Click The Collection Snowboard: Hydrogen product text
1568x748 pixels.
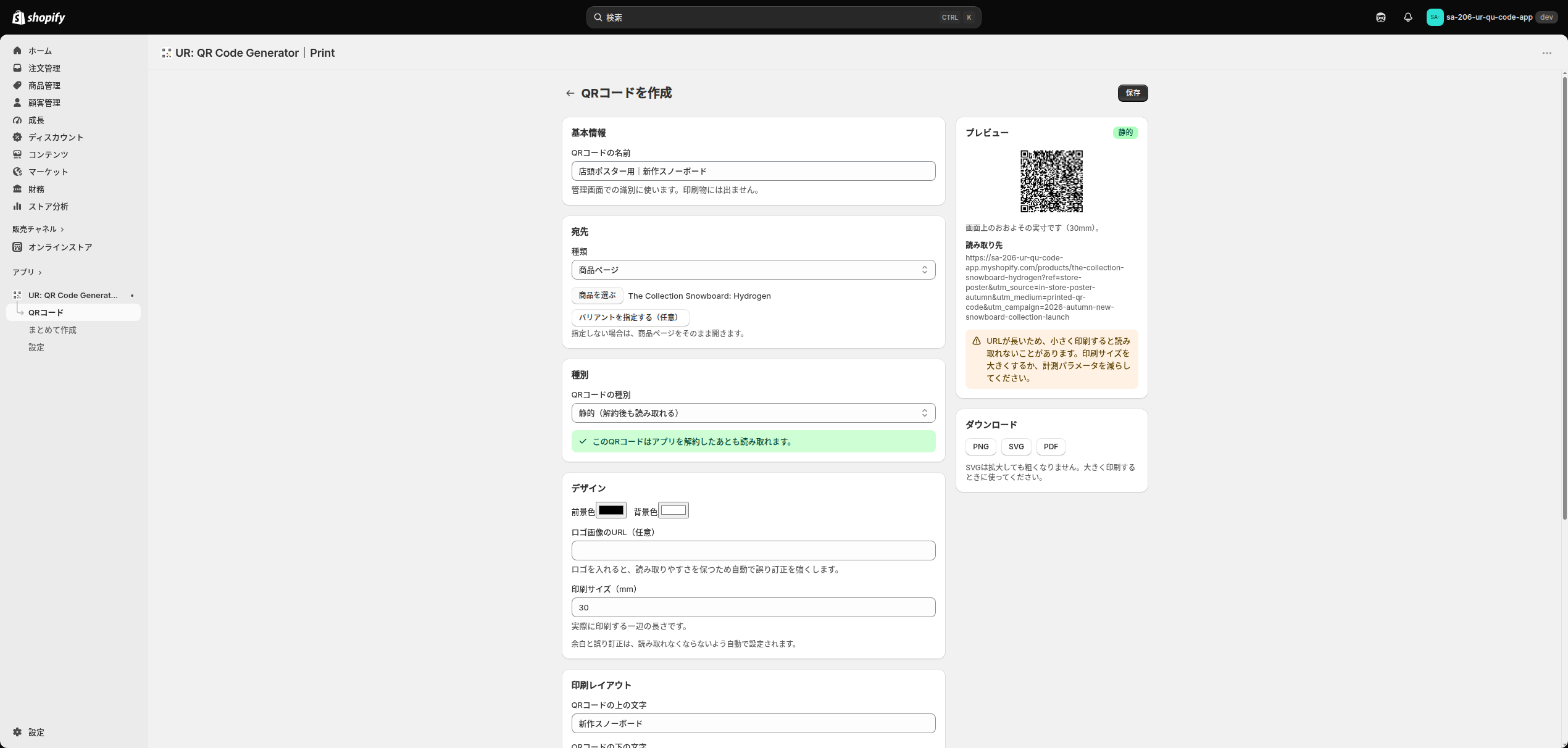pyautogui.click(x=699, y=296)
